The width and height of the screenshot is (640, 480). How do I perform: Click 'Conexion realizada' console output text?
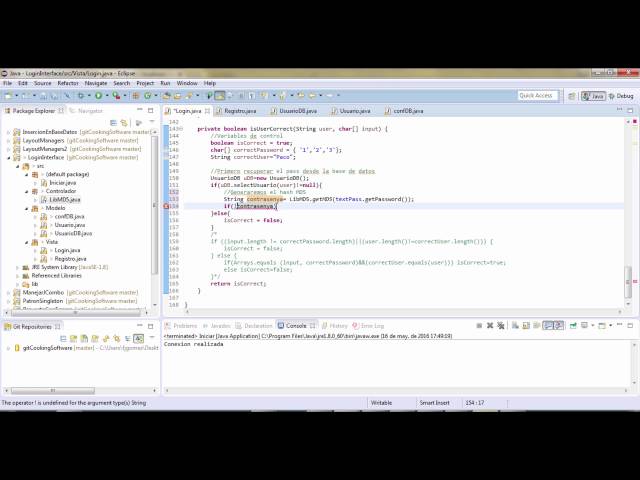click(x=193, y=344)
